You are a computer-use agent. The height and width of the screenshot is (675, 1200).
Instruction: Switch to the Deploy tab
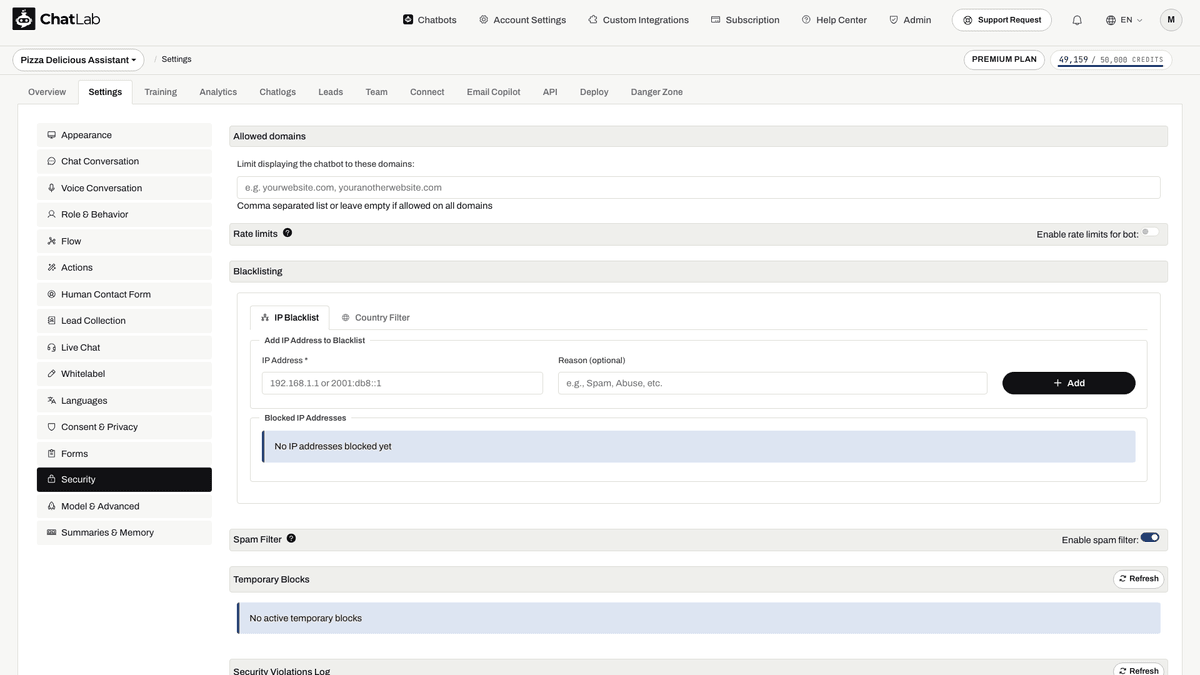tap(594, 92)
